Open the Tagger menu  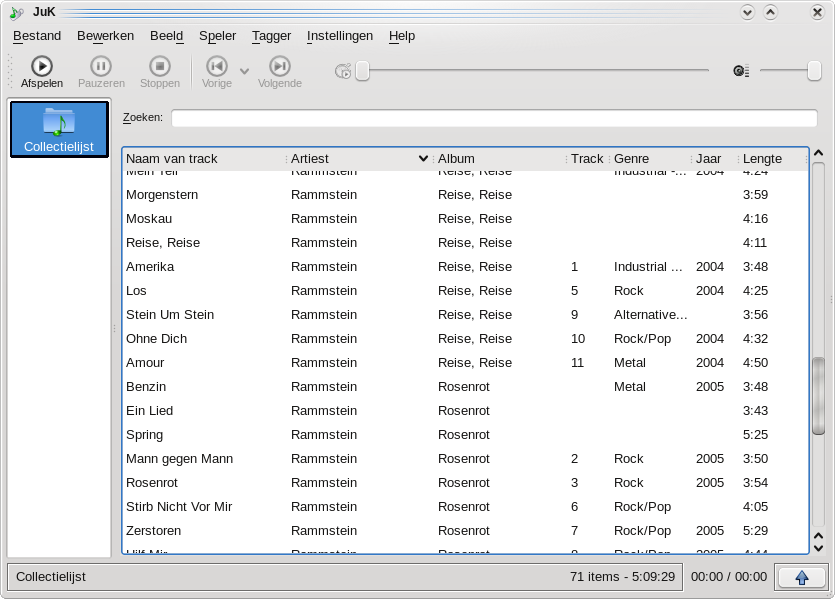click(271, 36)
